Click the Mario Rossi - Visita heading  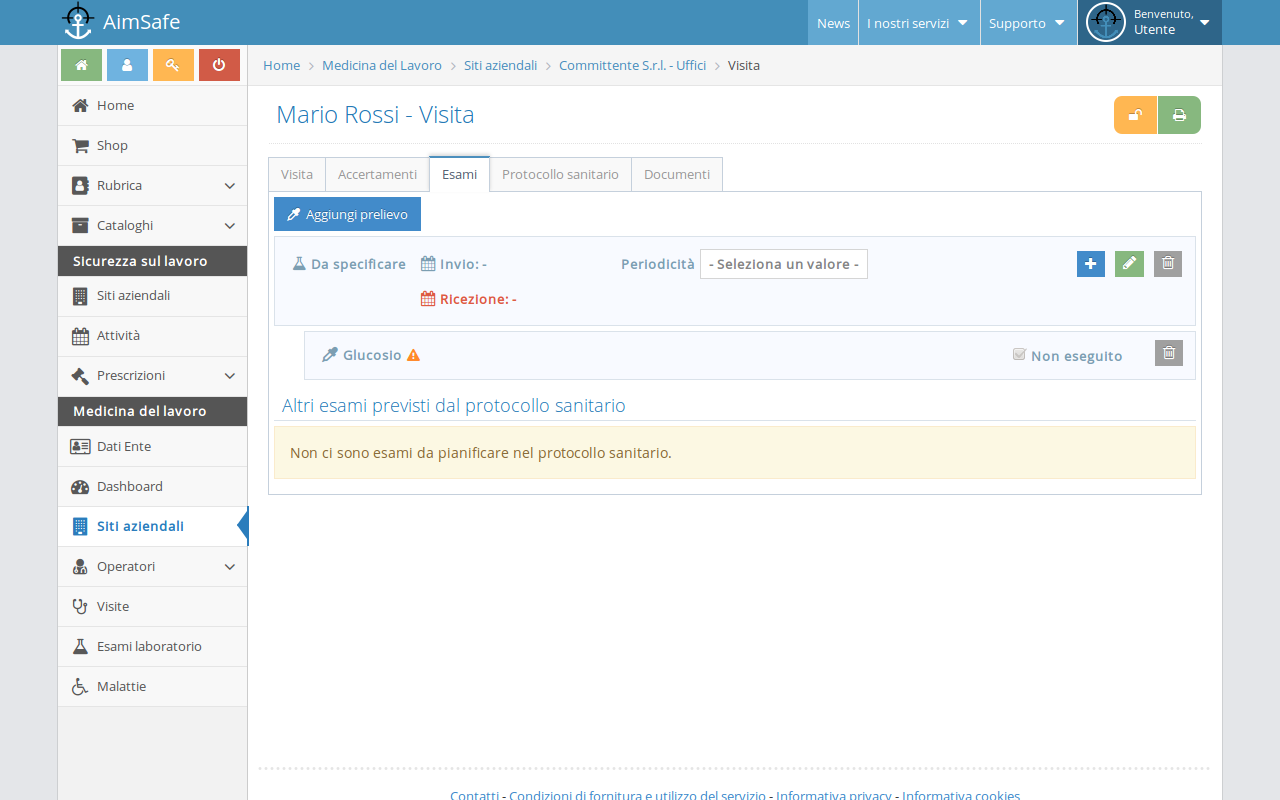[375, 115]
